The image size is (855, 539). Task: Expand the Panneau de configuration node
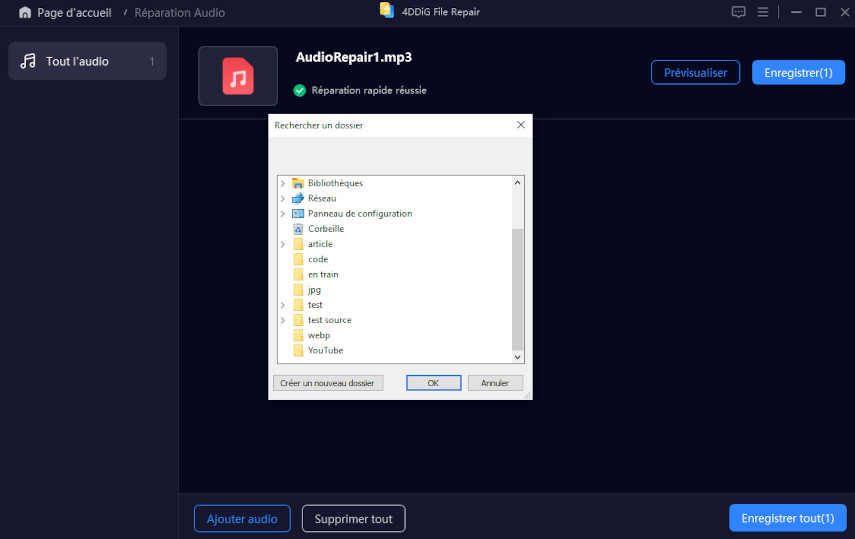282,214
